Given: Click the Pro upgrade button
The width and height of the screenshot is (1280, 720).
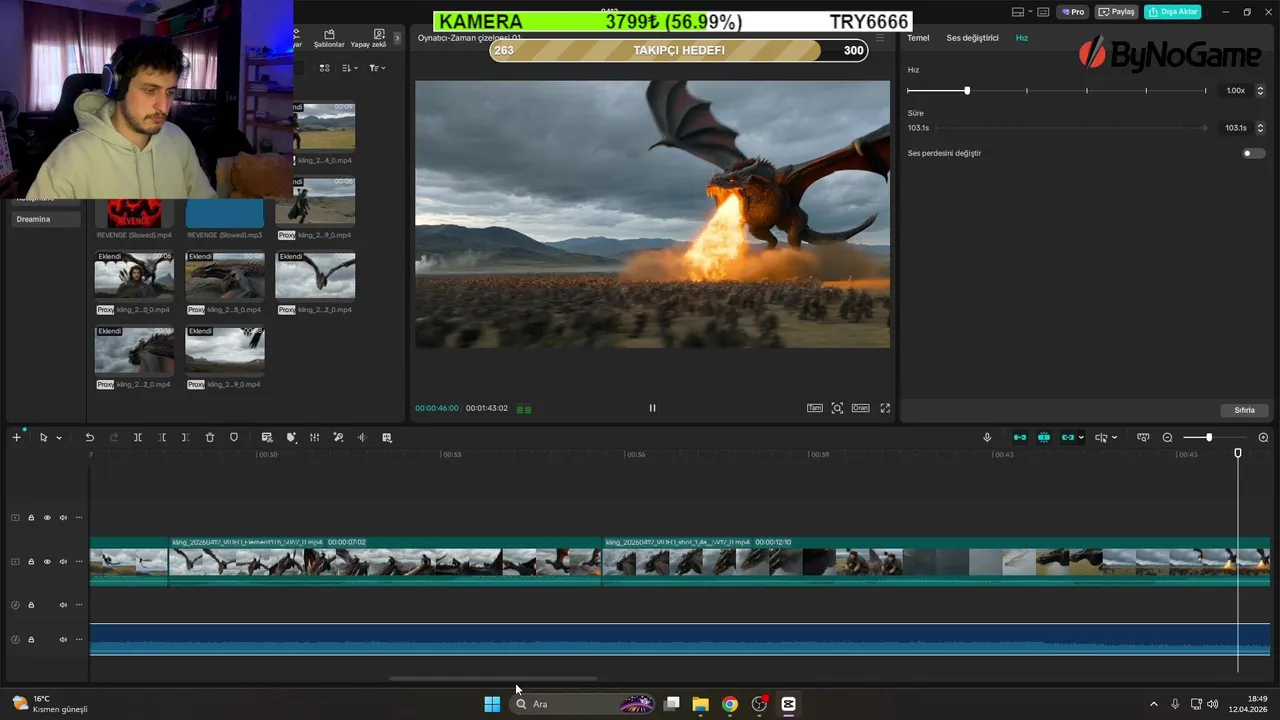Looking at the screenshot, I should coord(1074,12).
